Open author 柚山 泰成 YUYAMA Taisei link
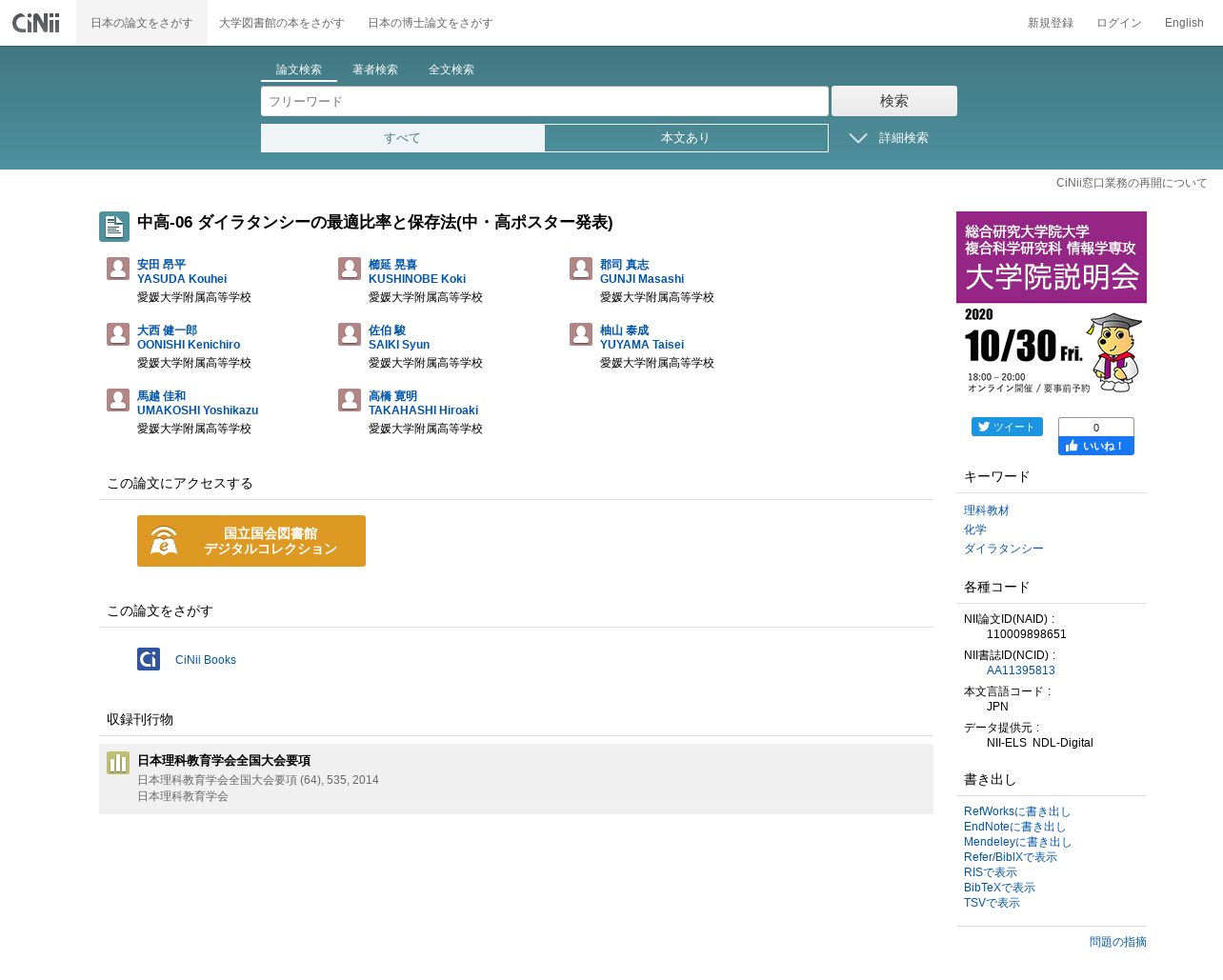Image resolution: width=1223 pixels, height=980 pixels. click(x=642, y=337)
